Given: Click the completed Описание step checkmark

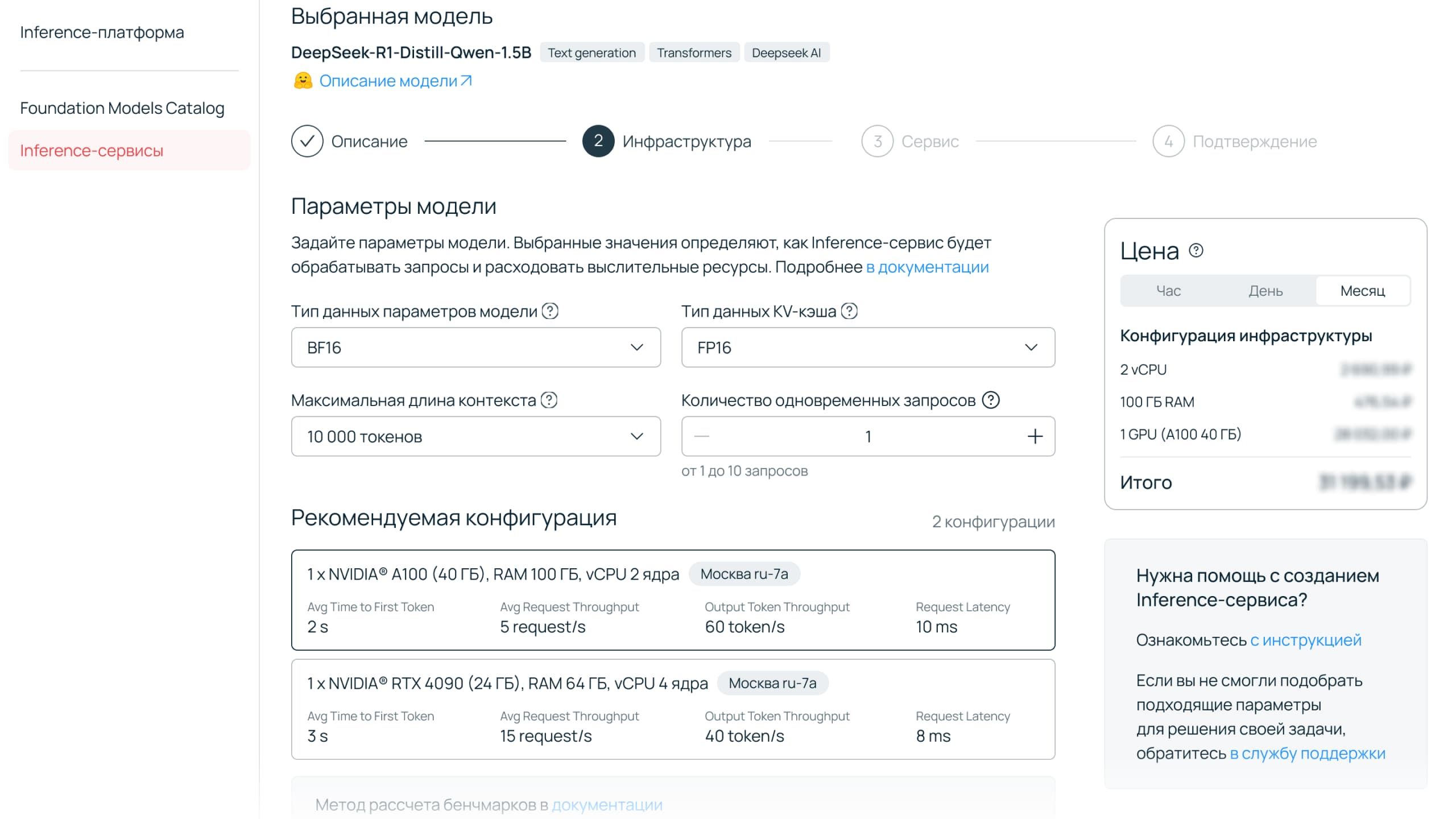Looking at the screenshot, I should (x=307, y=141).
